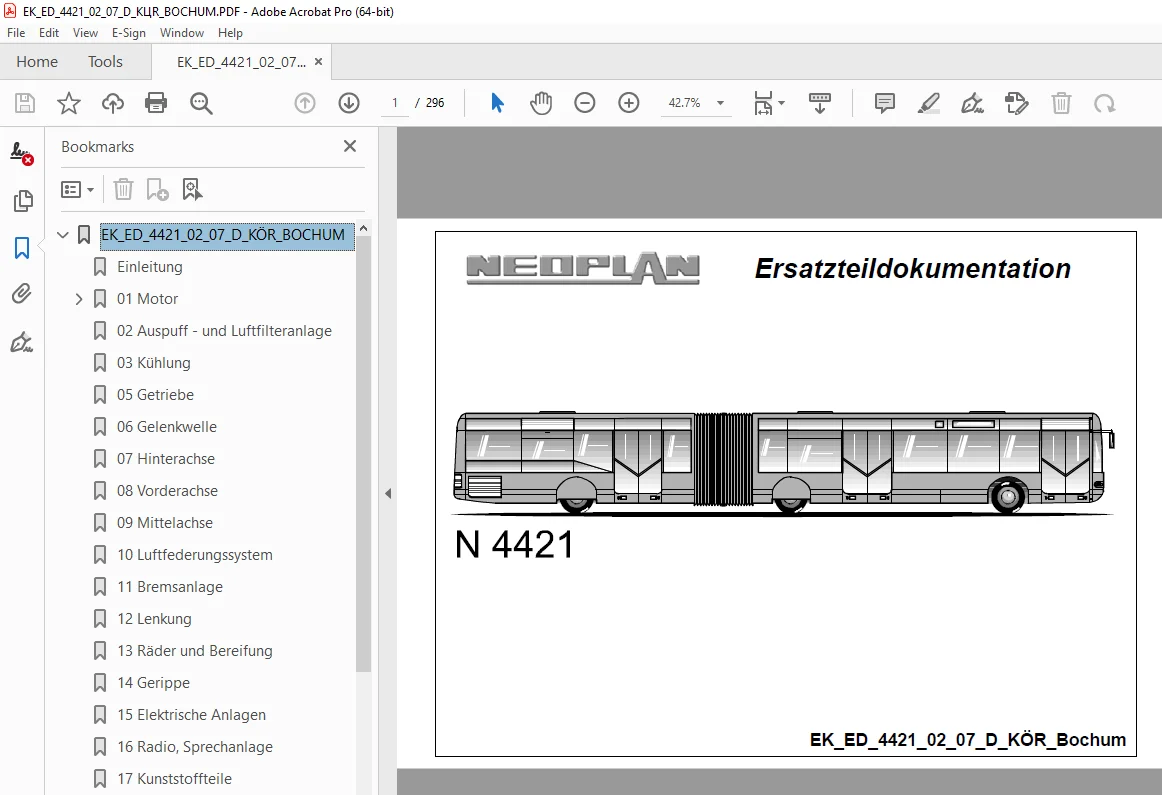The height and width of the screenshot is (795, 1162).
Task: Expand the 01 Motor bookmark
Action: (x=79, y=299)
